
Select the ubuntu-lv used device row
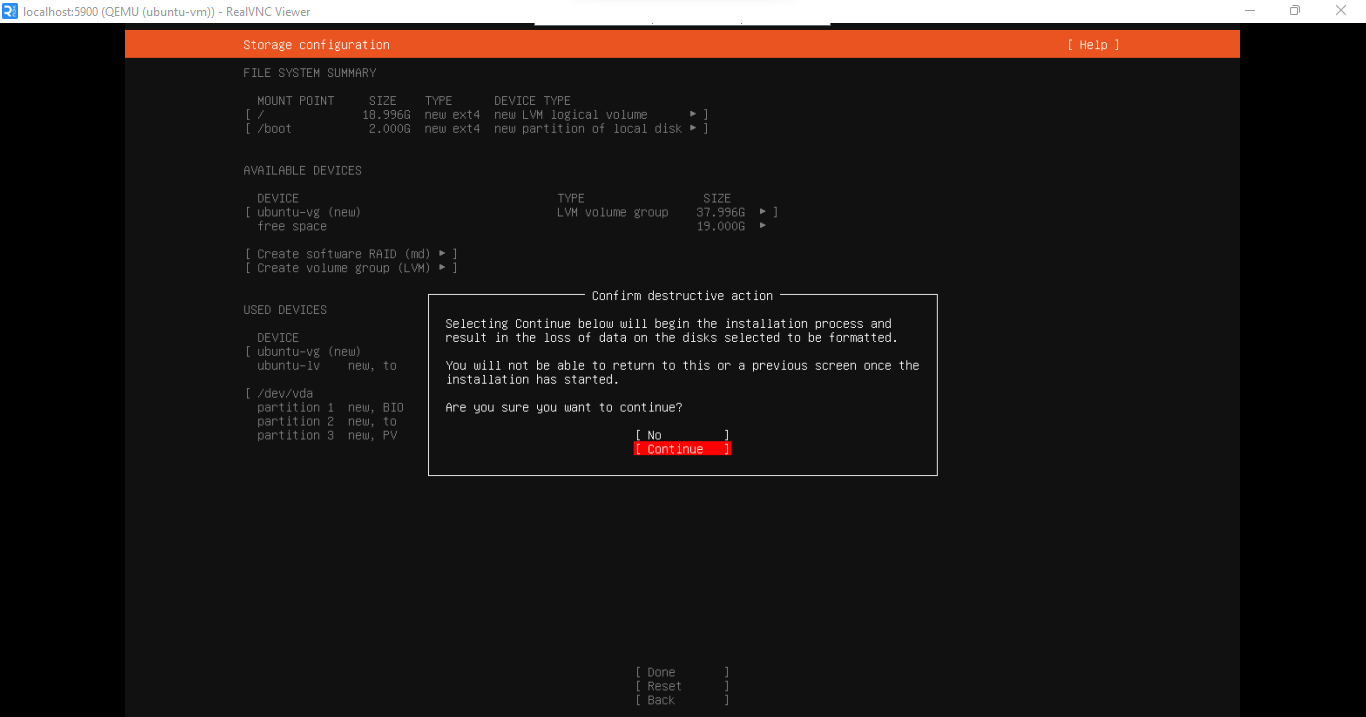(x=327, y=365)
